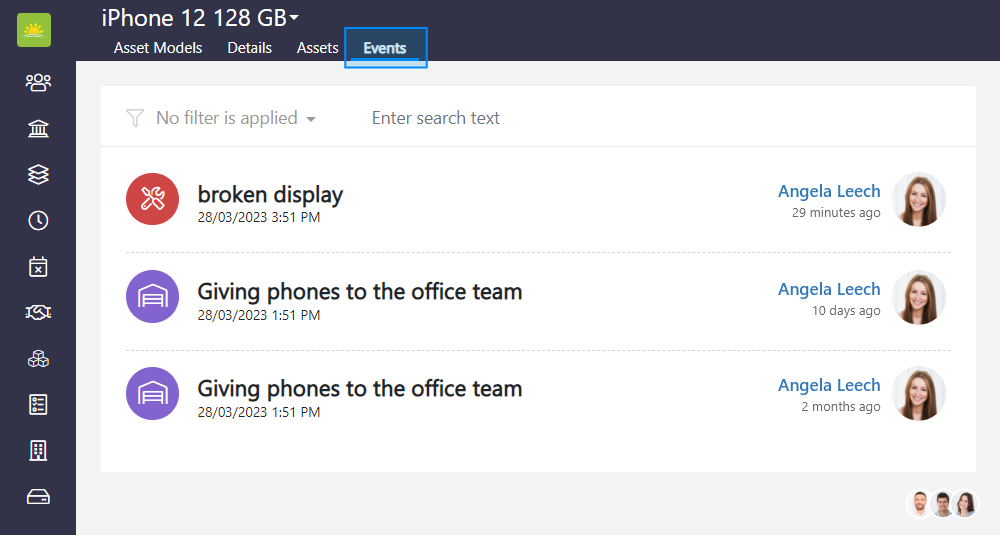
Task: Open the office building sidebar icon
Action: 38,450
